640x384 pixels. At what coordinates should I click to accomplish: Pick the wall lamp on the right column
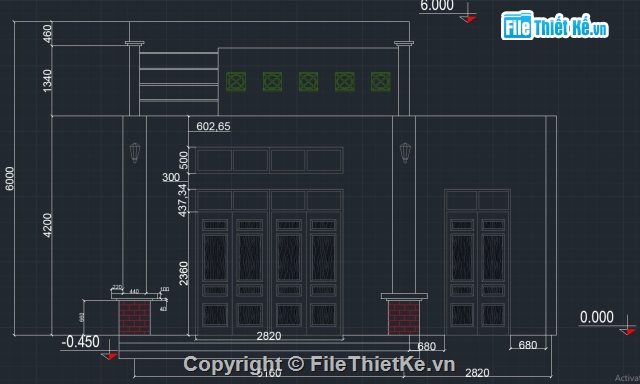(405, 153)
